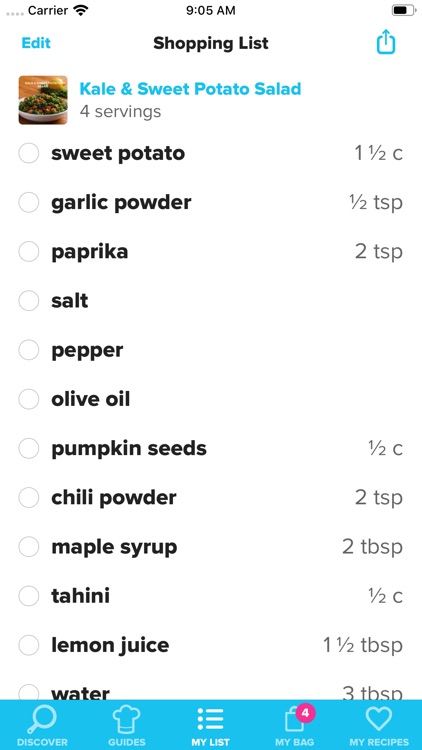This screenshot has height=750, width=422.
Task: Mark pumpkin seeds as bought
Action: click(x=29, y=448)
